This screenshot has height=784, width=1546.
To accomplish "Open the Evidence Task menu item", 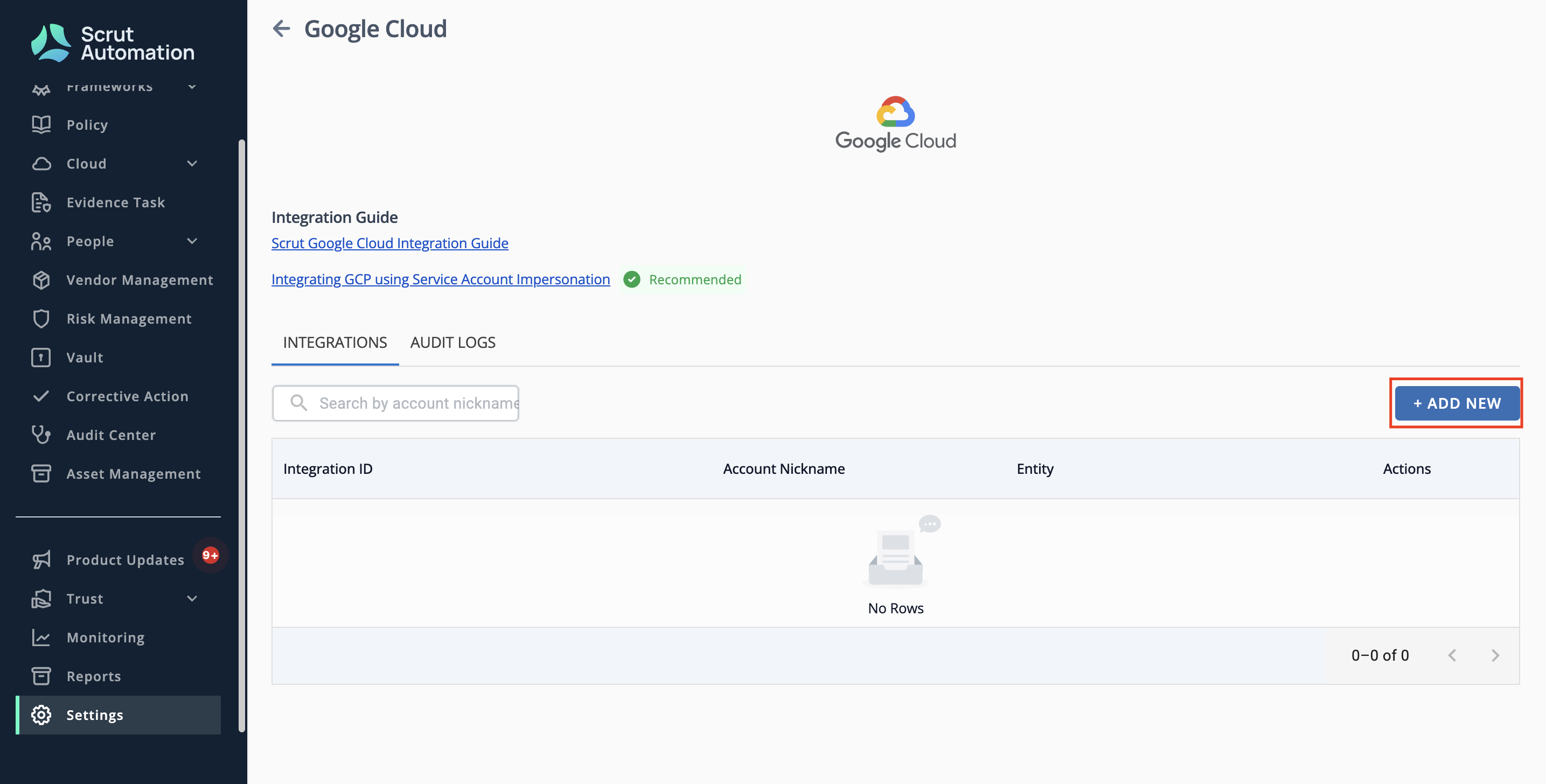I will tap(118, 203).
